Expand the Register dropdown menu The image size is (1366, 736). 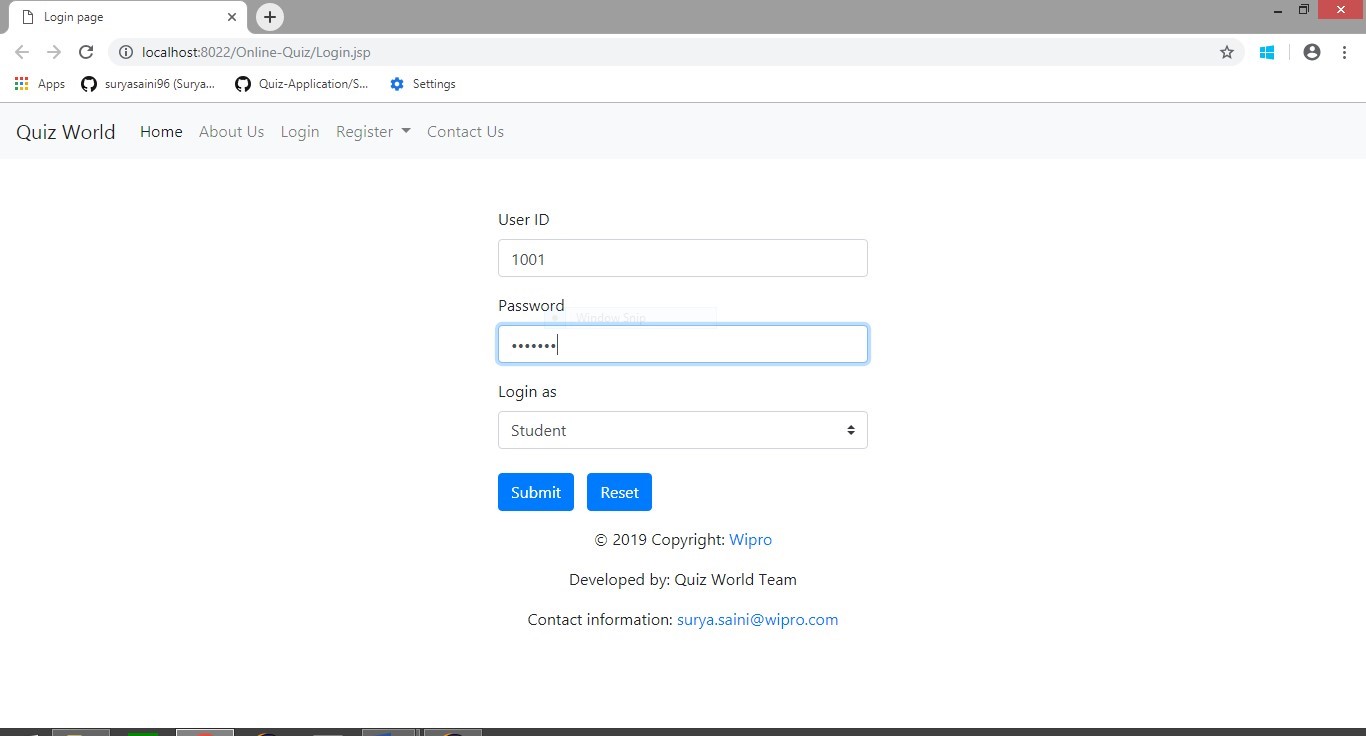pos(373,132)
